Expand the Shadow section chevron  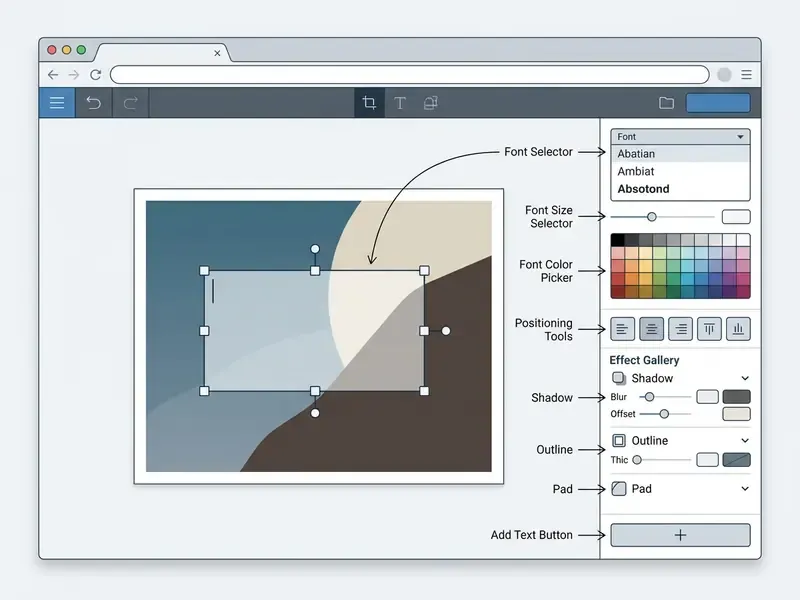click(745, 378)
